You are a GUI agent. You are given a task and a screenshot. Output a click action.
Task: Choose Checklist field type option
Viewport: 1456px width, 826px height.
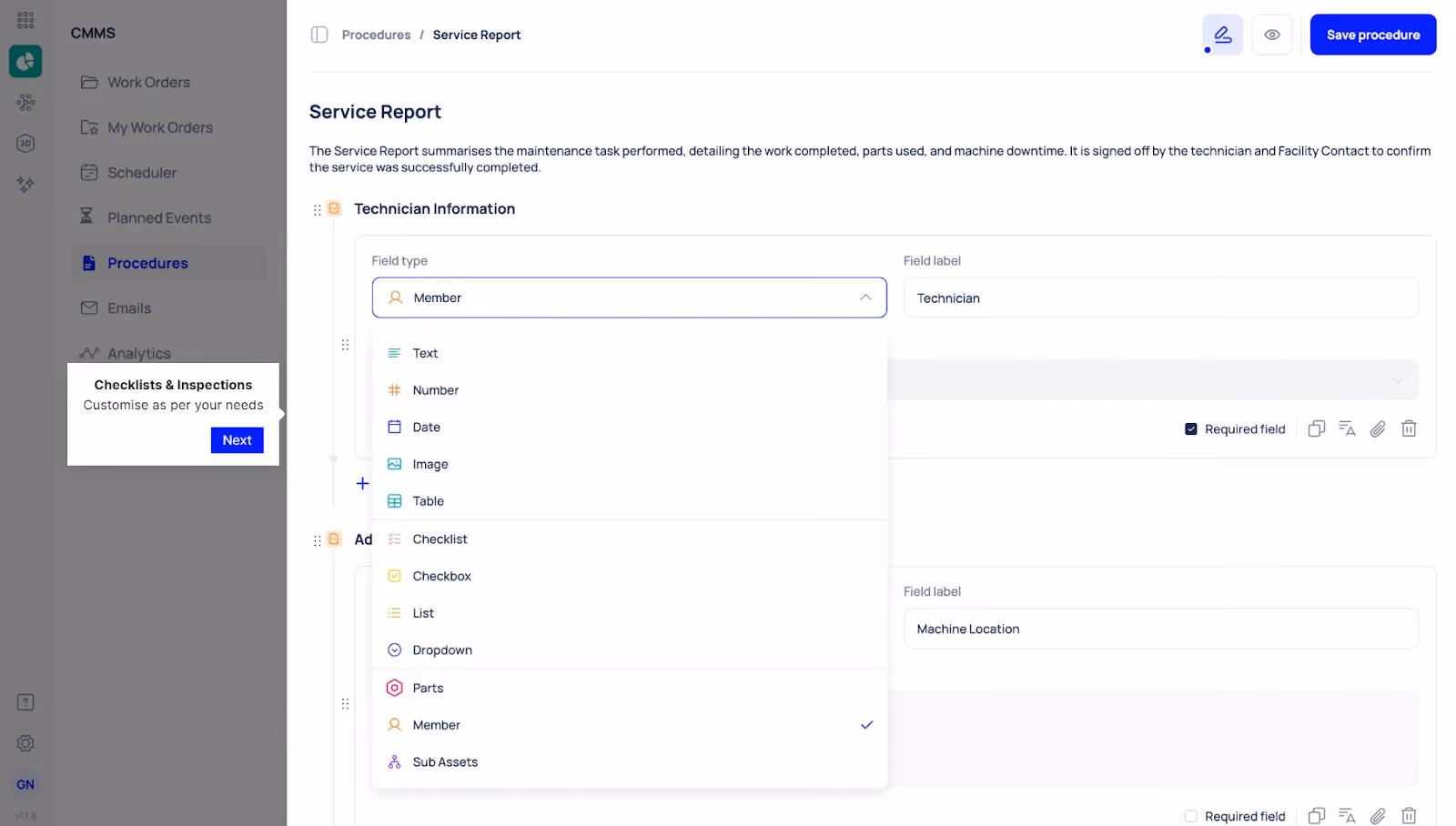coord(630,539)
